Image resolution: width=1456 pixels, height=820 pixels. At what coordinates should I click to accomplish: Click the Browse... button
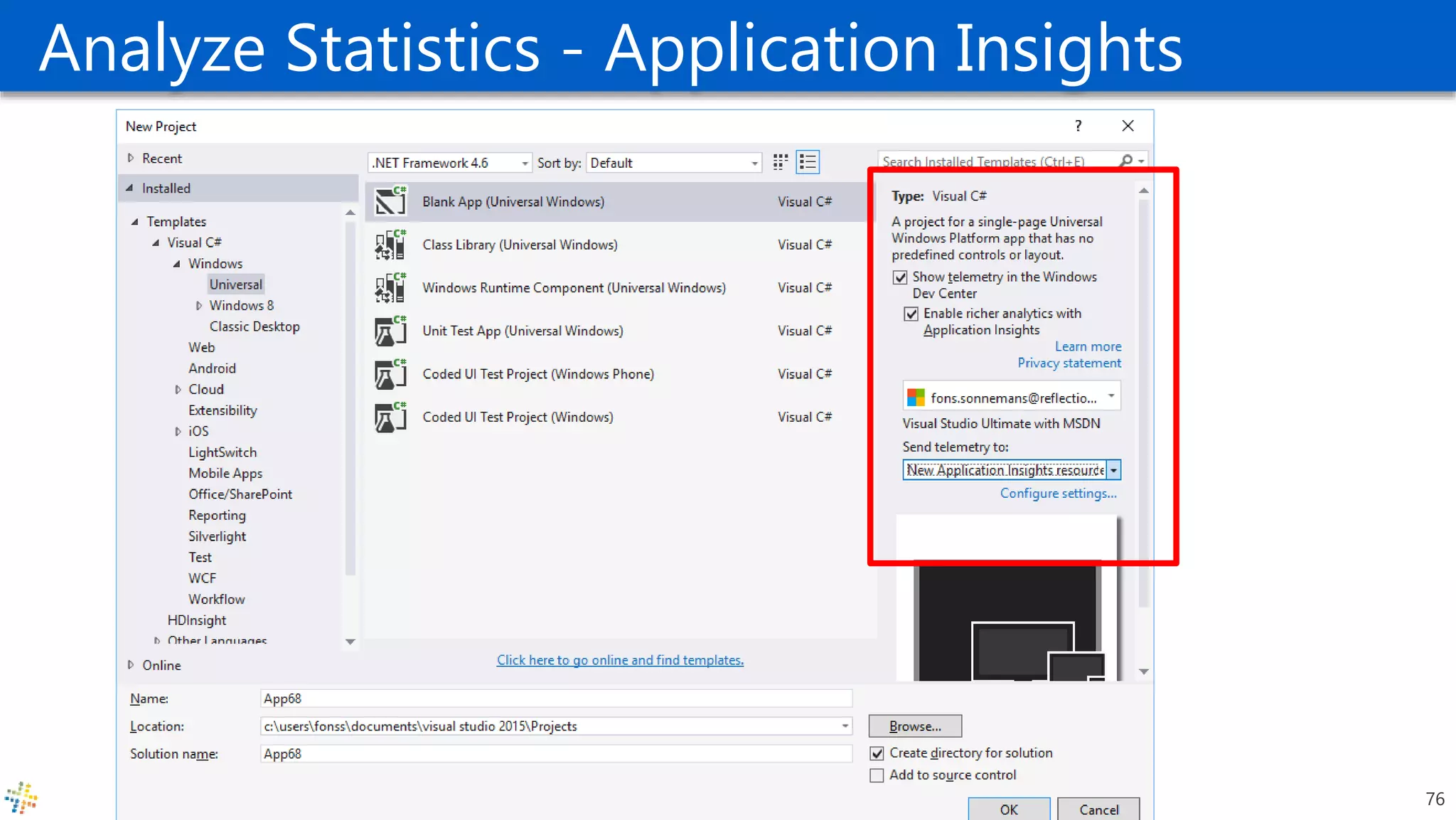click(x=915, y=726)
